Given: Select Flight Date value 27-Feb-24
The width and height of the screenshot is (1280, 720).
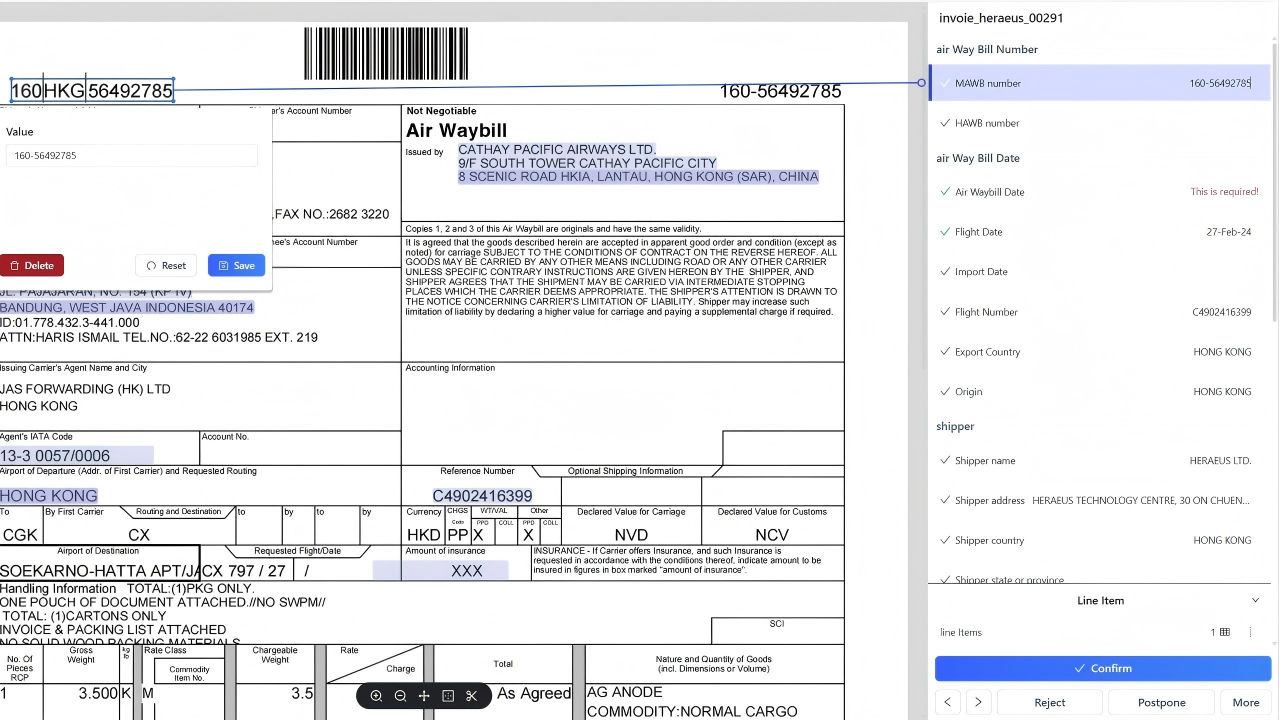Looking at the screenshot, I should click(1228, 232).
